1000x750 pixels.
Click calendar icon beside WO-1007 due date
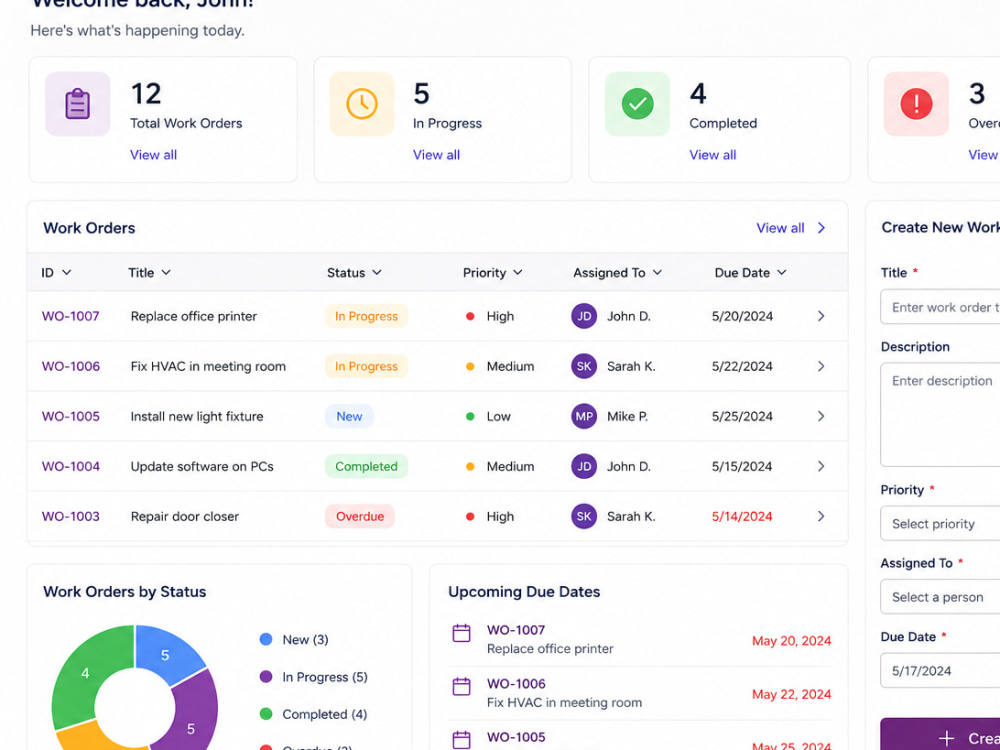[x=461, y=633]
